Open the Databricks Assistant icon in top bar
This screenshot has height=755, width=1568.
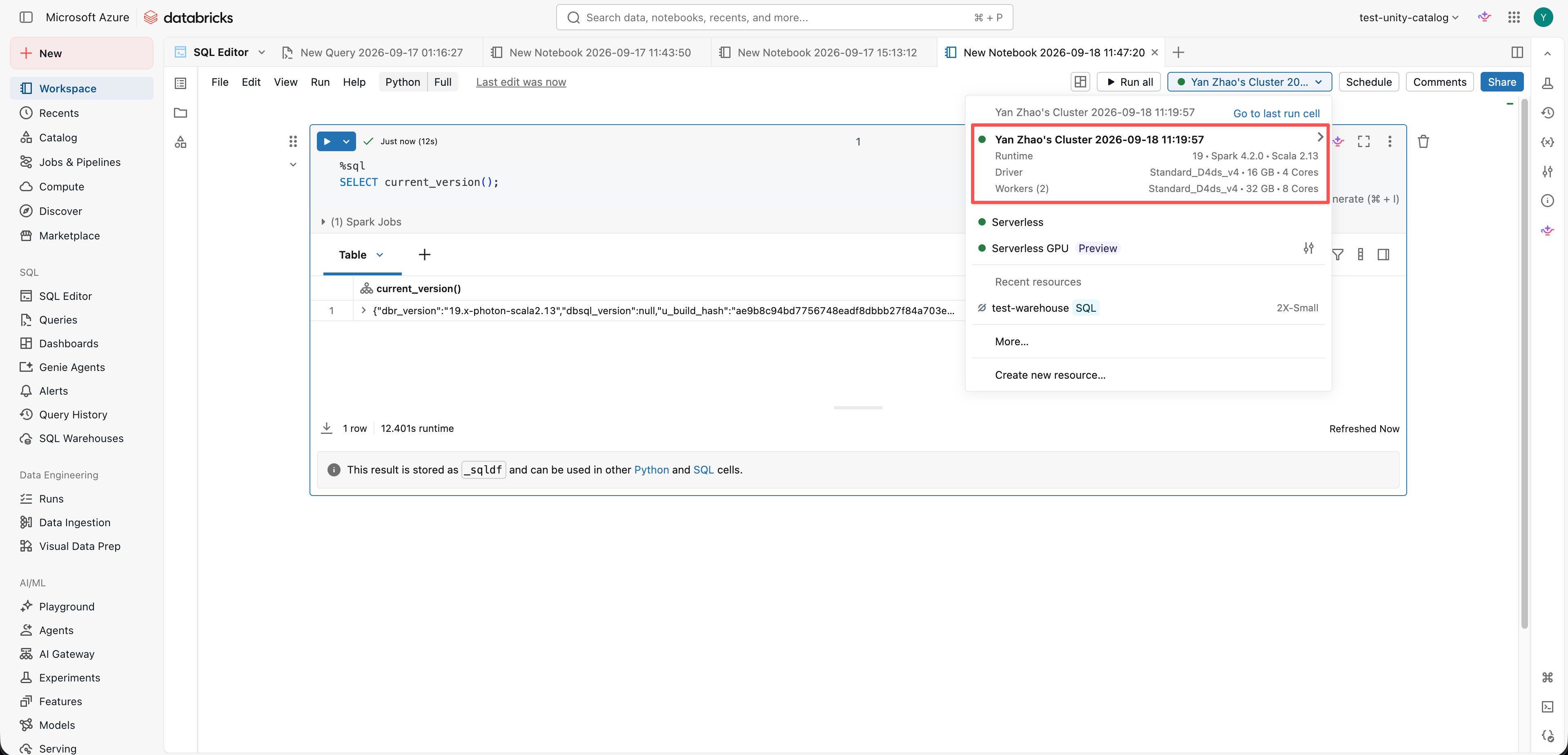(1484, 17)
